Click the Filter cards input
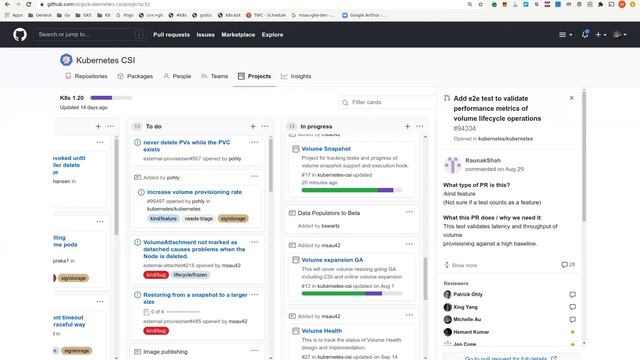Viewport: 640px width, 360px height. [387, 102]
